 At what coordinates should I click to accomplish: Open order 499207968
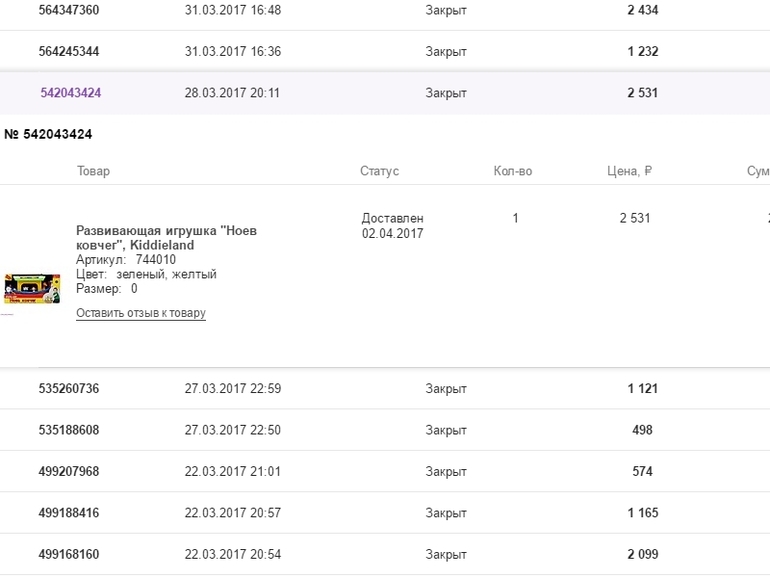pos(68,471)
